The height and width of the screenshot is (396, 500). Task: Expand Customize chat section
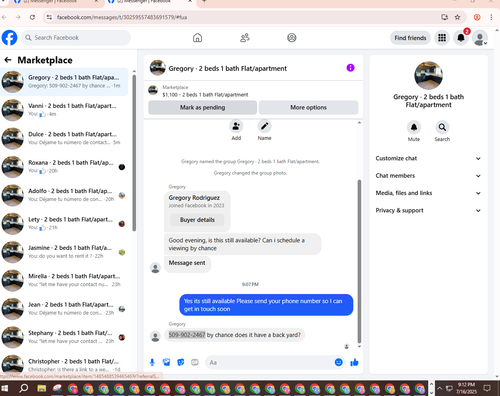pos(428,158)
